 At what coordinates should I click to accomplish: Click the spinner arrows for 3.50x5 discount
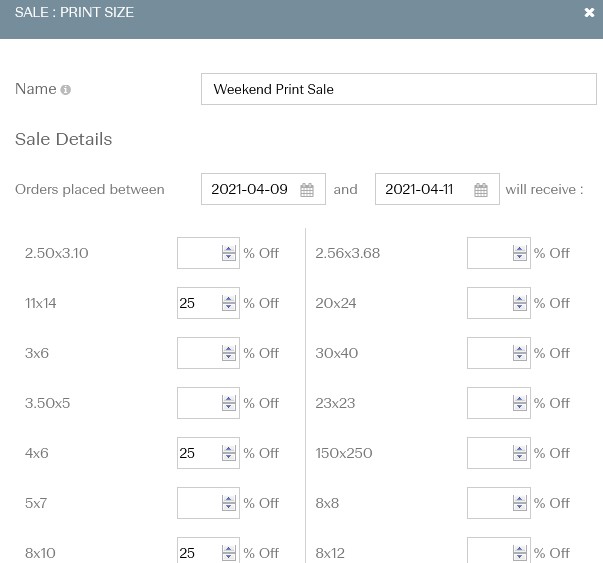[229, 403]
